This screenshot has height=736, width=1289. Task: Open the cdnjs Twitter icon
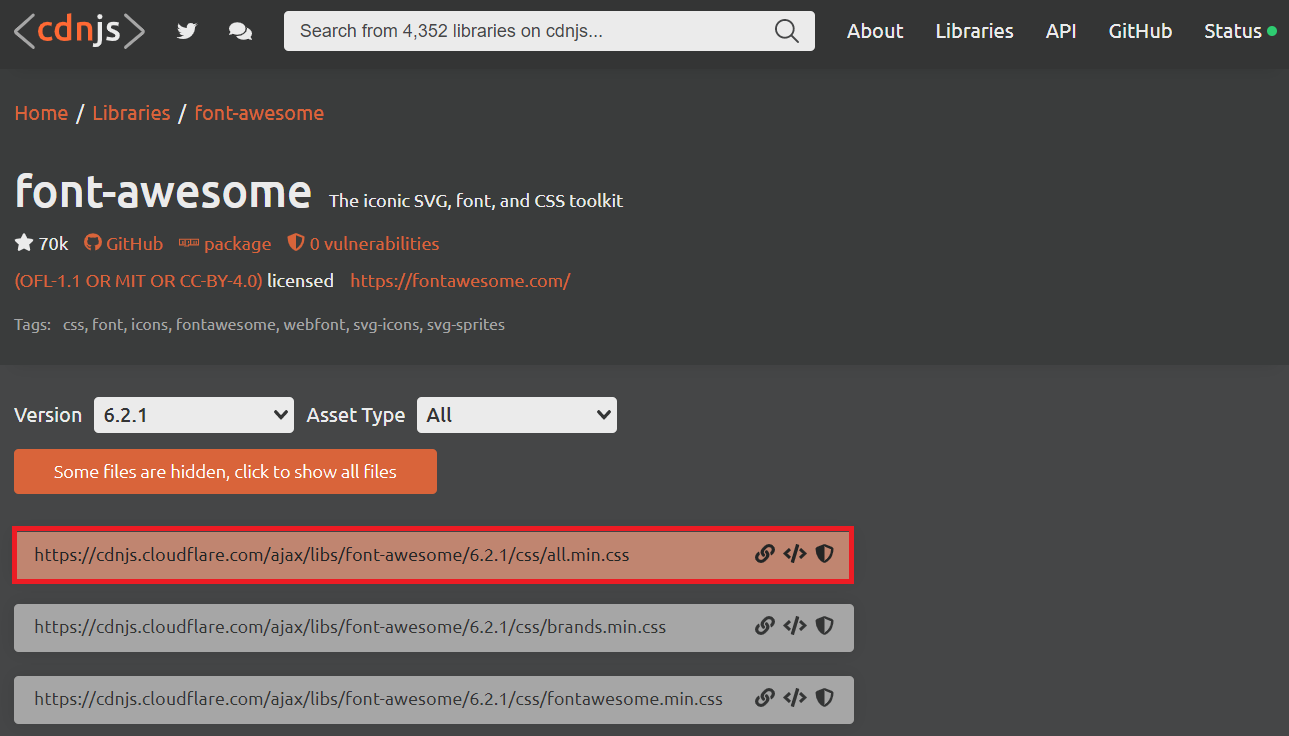187,31
